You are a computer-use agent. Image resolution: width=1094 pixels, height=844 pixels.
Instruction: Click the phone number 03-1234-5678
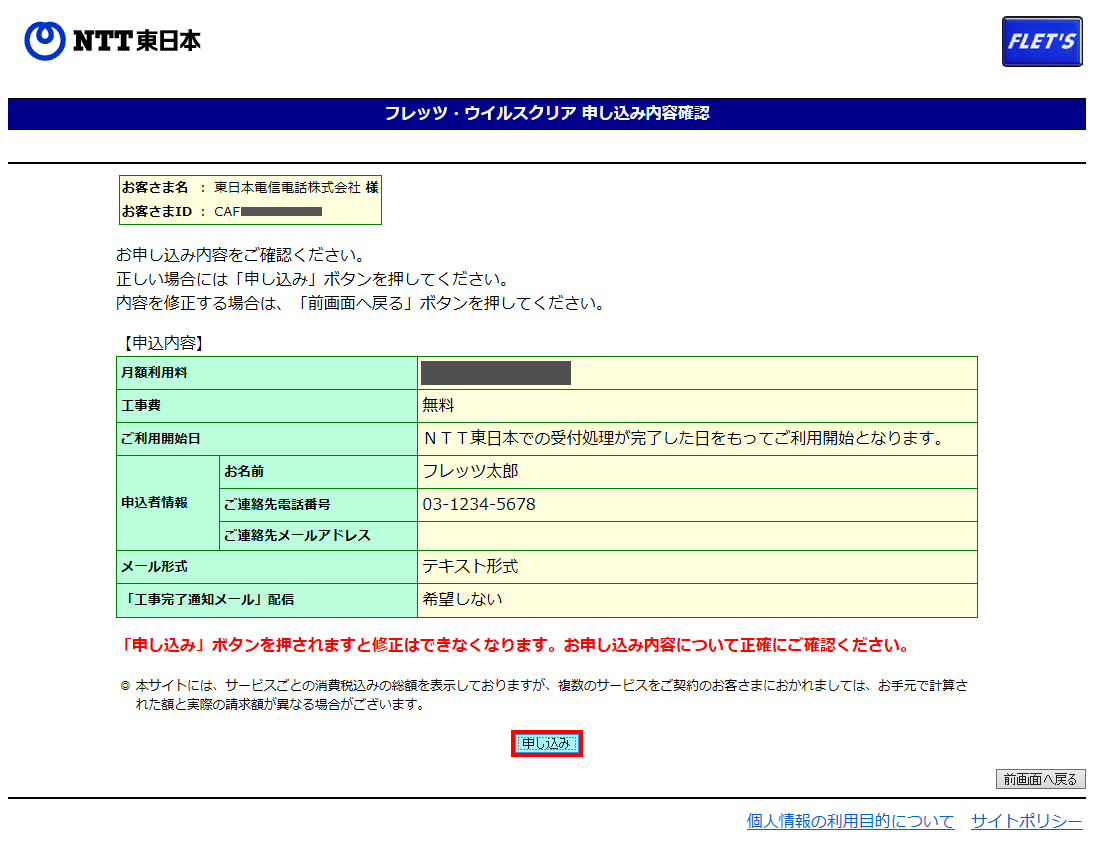[479, 505]
